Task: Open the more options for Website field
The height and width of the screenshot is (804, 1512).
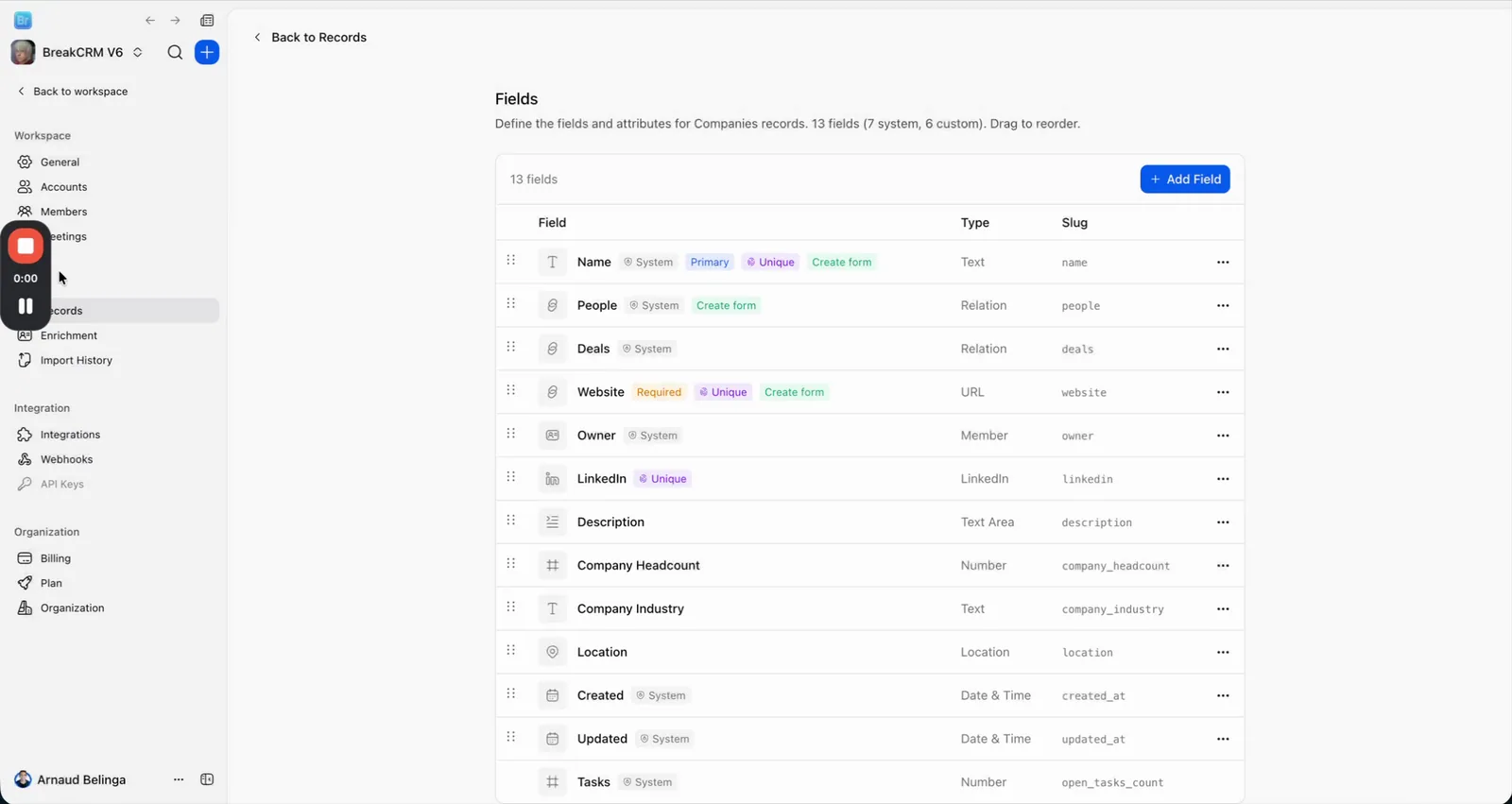Action: tap(1223, 392)
